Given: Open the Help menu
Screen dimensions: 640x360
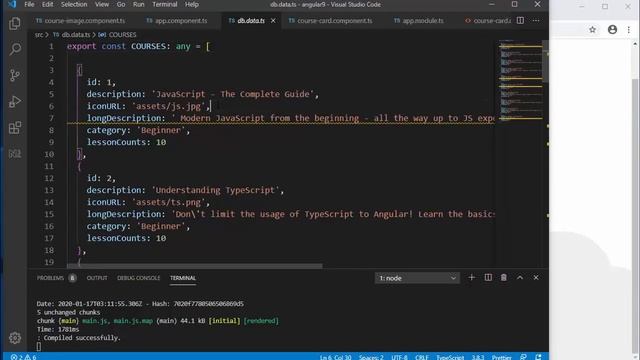Looking at the screenshot, I should coord(191,4).
